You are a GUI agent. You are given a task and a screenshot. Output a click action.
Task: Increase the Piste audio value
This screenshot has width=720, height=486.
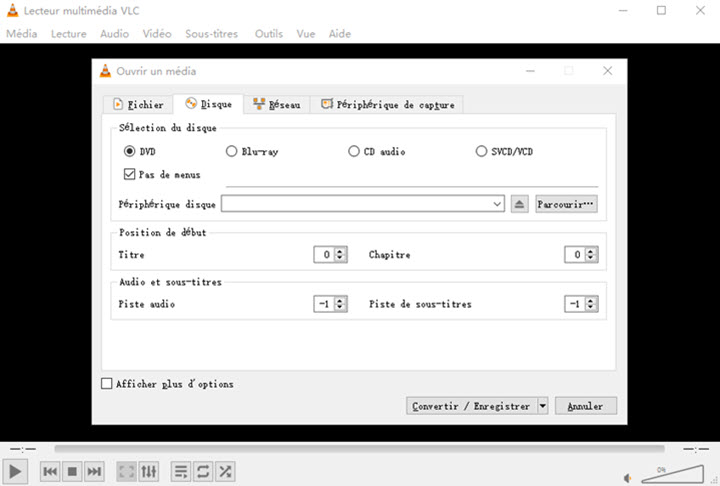coord(340,300)
